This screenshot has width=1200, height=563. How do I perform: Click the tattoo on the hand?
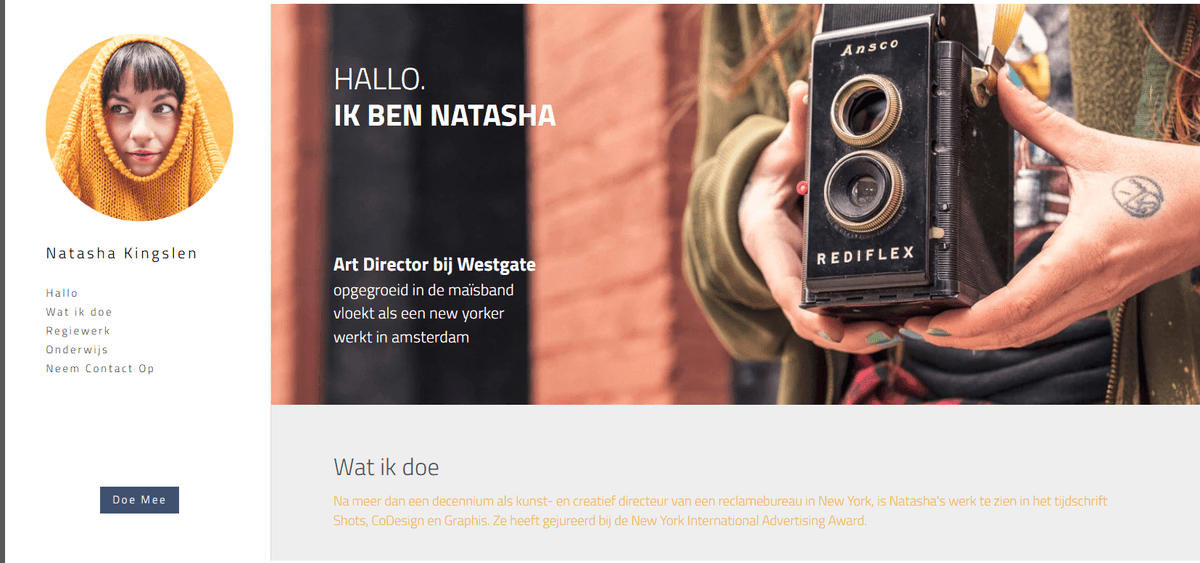tap(1137, 196)
